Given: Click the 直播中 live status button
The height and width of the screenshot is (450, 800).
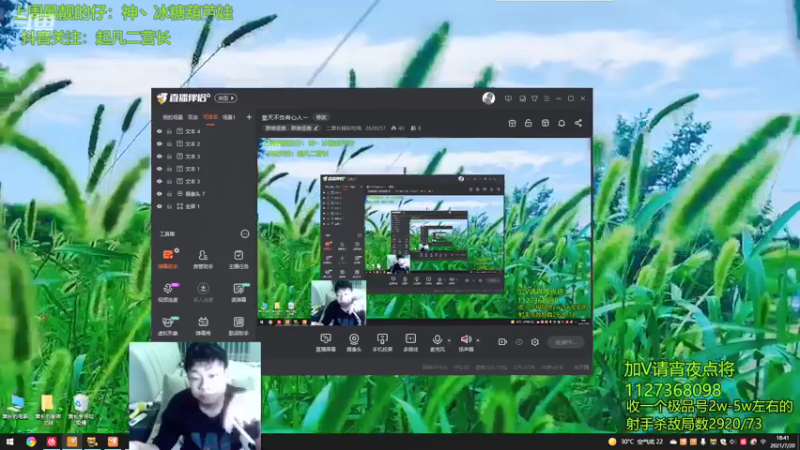Looking at the screenshot, I should [x=566, y=342].
